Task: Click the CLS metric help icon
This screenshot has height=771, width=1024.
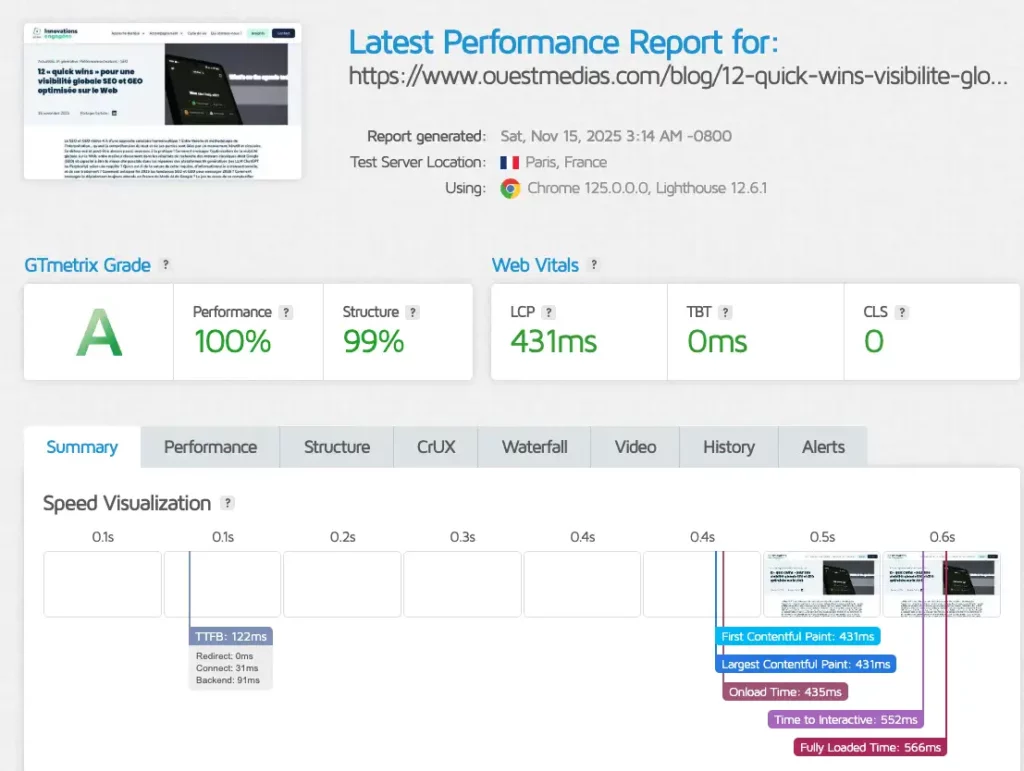Action: point(903,312)
